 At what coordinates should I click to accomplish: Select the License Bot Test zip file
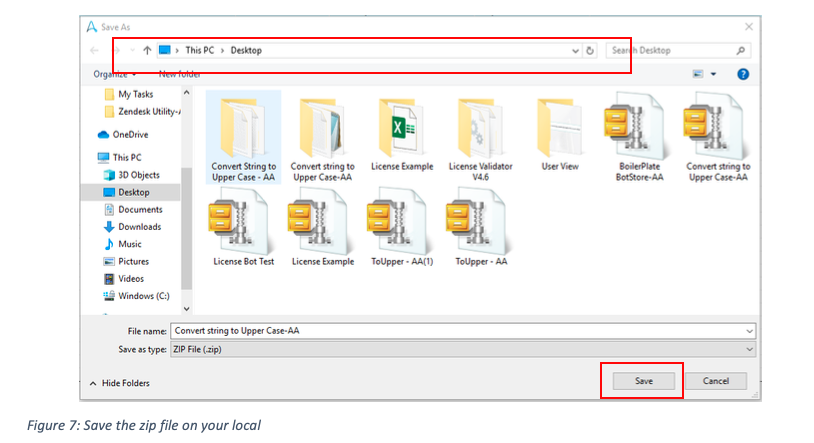pos(243,229)
